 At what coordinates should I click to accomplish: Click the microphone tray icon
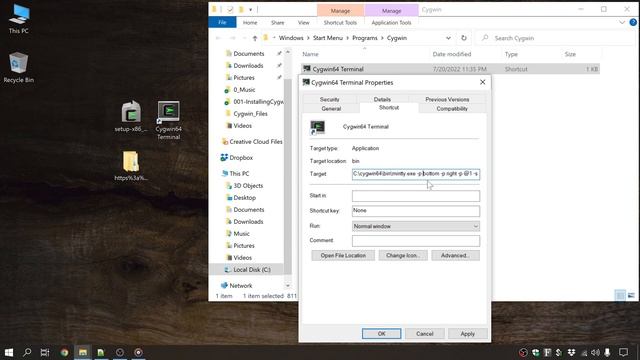coord(607,352)
